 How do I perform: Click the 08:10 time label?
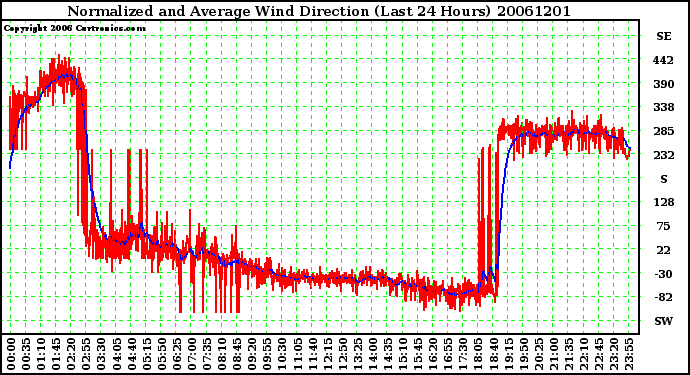(221, 354)
